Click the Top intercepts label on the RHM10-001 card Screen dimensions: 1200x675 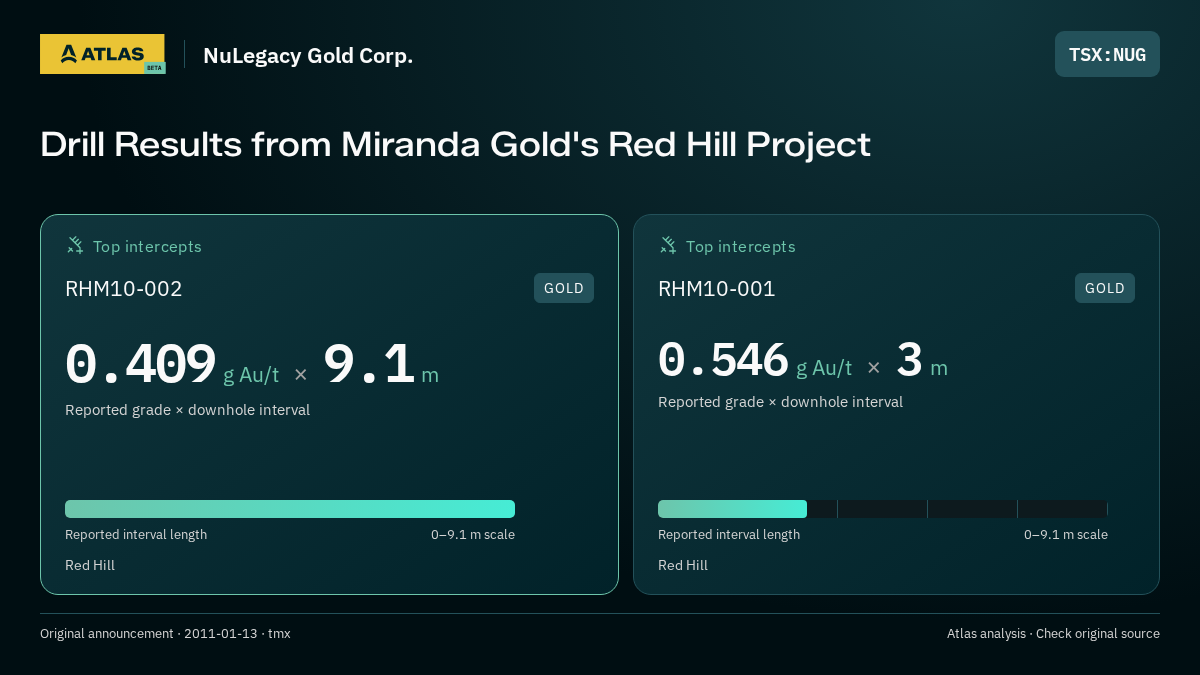tap(740, 246)
